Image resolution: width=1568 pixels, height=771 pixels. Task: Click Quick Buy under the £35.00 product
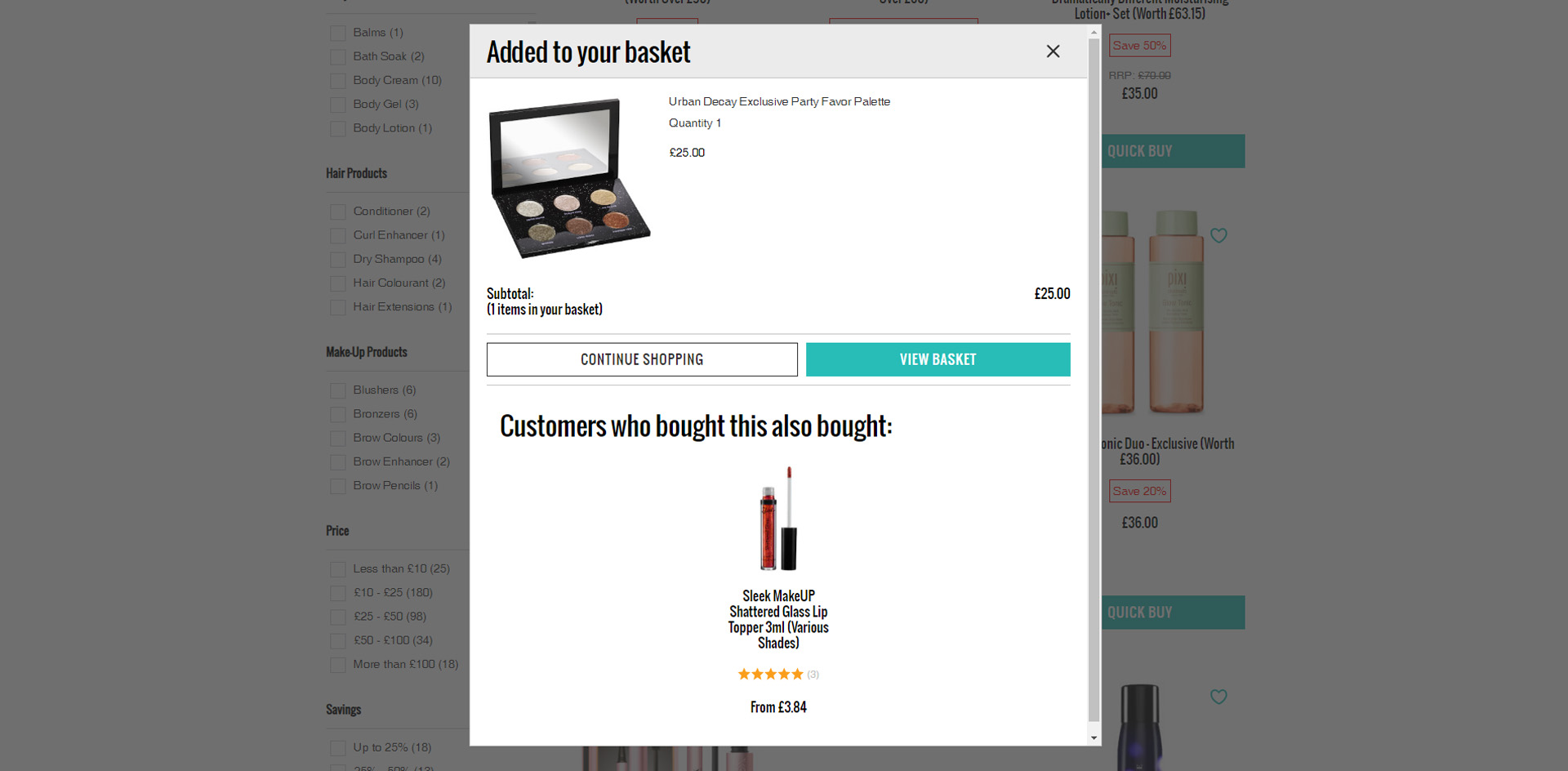pyautogui.click(x=1173, y=151)
